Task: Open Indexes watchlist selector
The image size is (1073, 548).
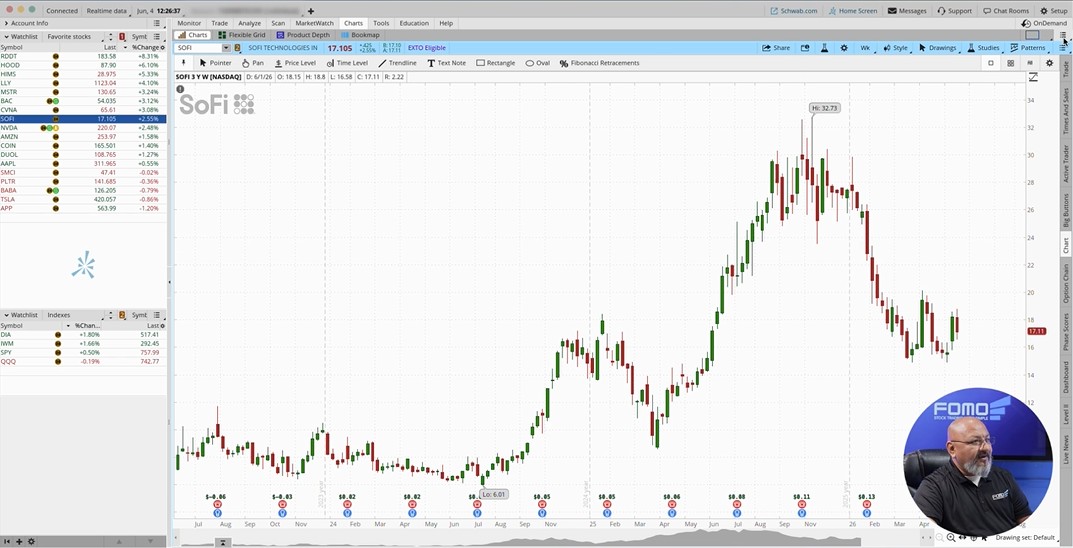Action: (x=74, y=315)
